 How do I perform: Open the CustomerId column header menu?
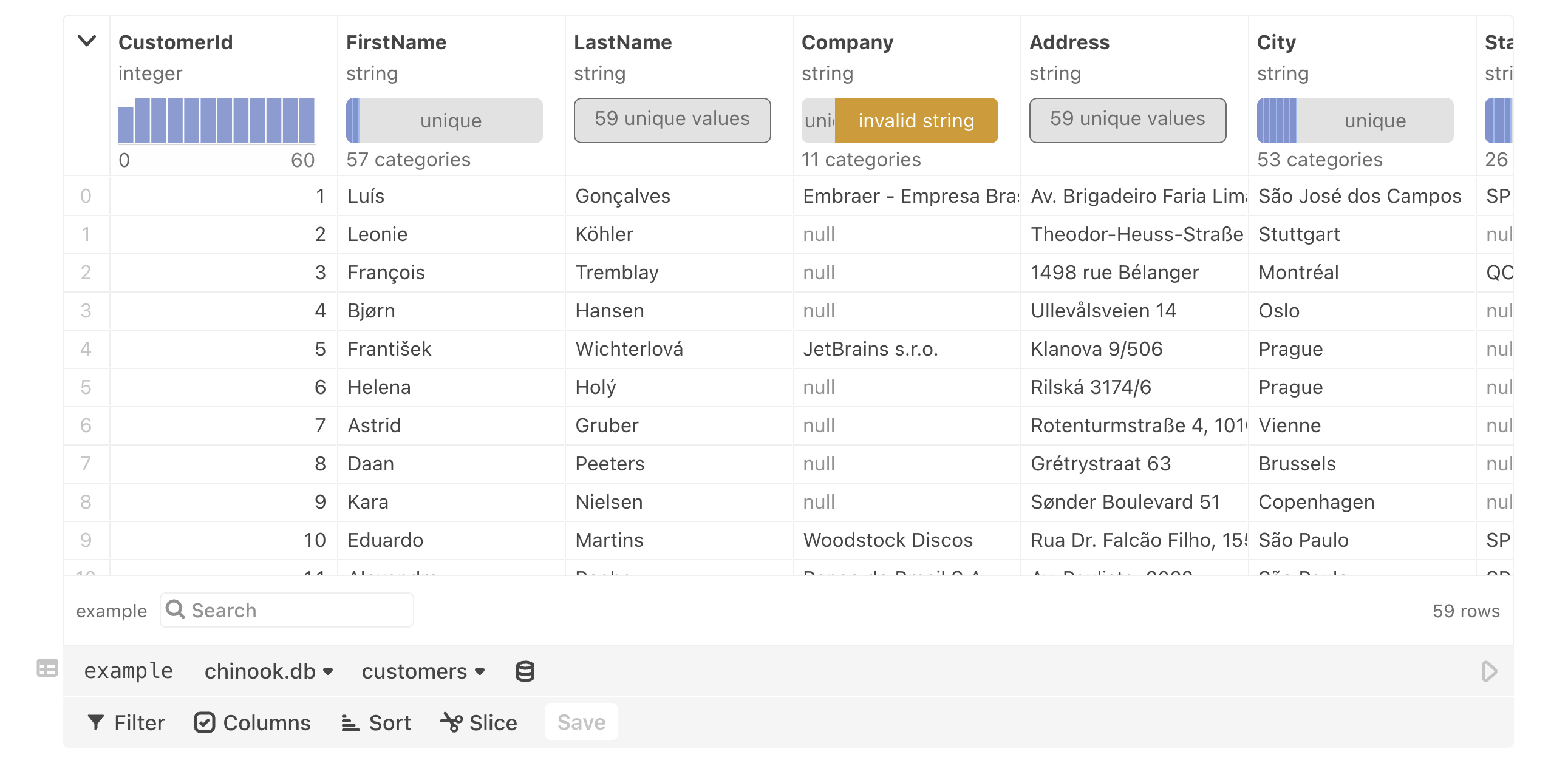point(176,41)
